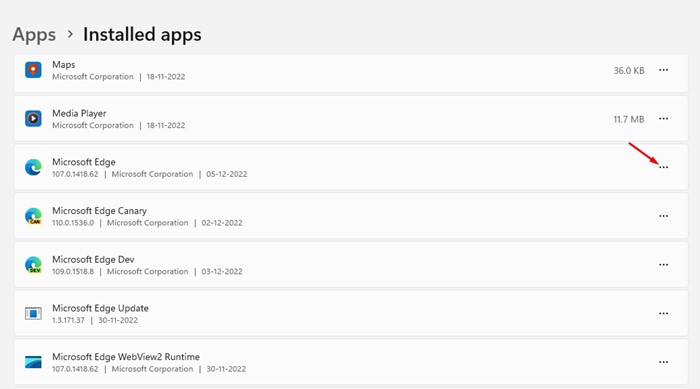
Task: Click the Maps app icon
Action: [33, 70]
